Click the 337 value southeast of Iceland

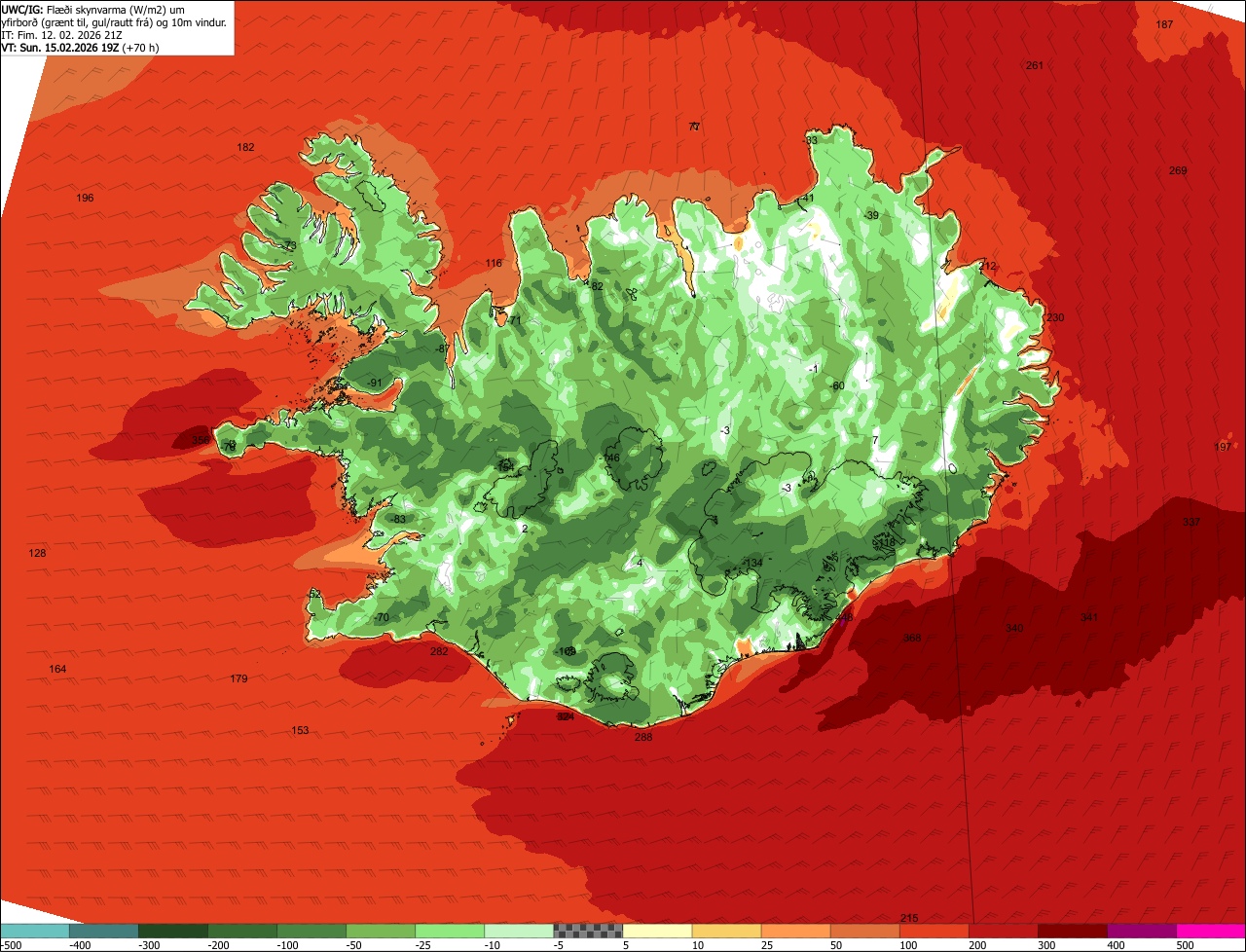(1191, 522)
